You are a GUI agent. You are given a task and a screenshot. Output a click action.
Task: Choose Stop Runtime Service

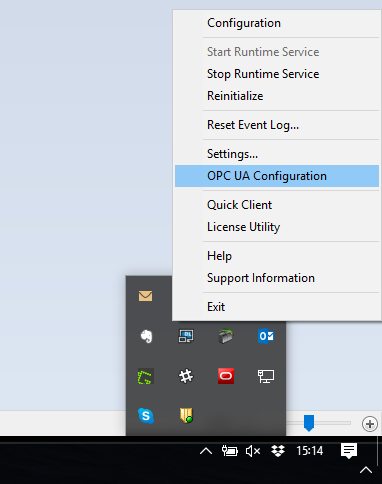coord(277,74)
